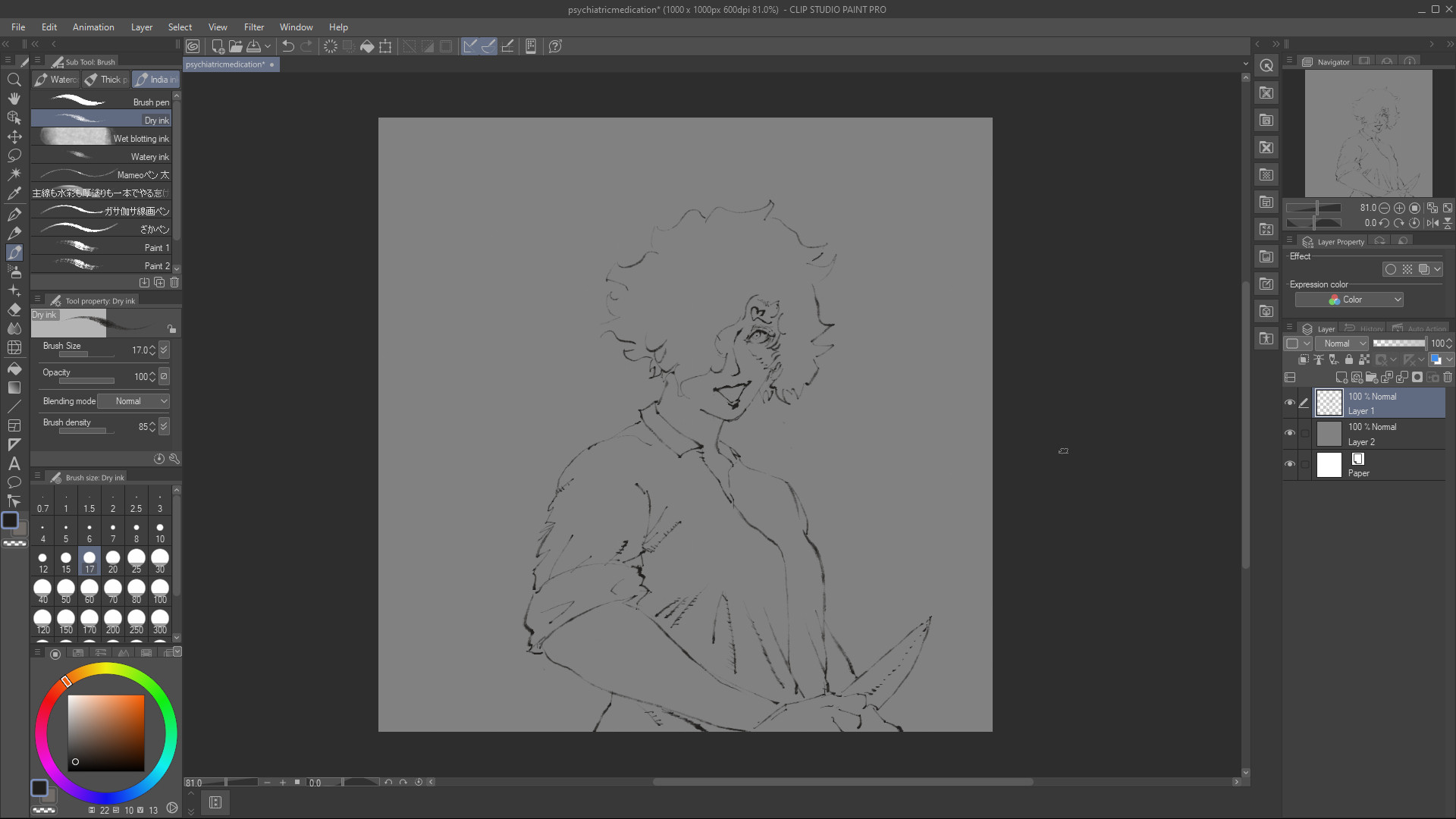Select the Eraser tool
The image size is (1456, 819).
(14, 309)
